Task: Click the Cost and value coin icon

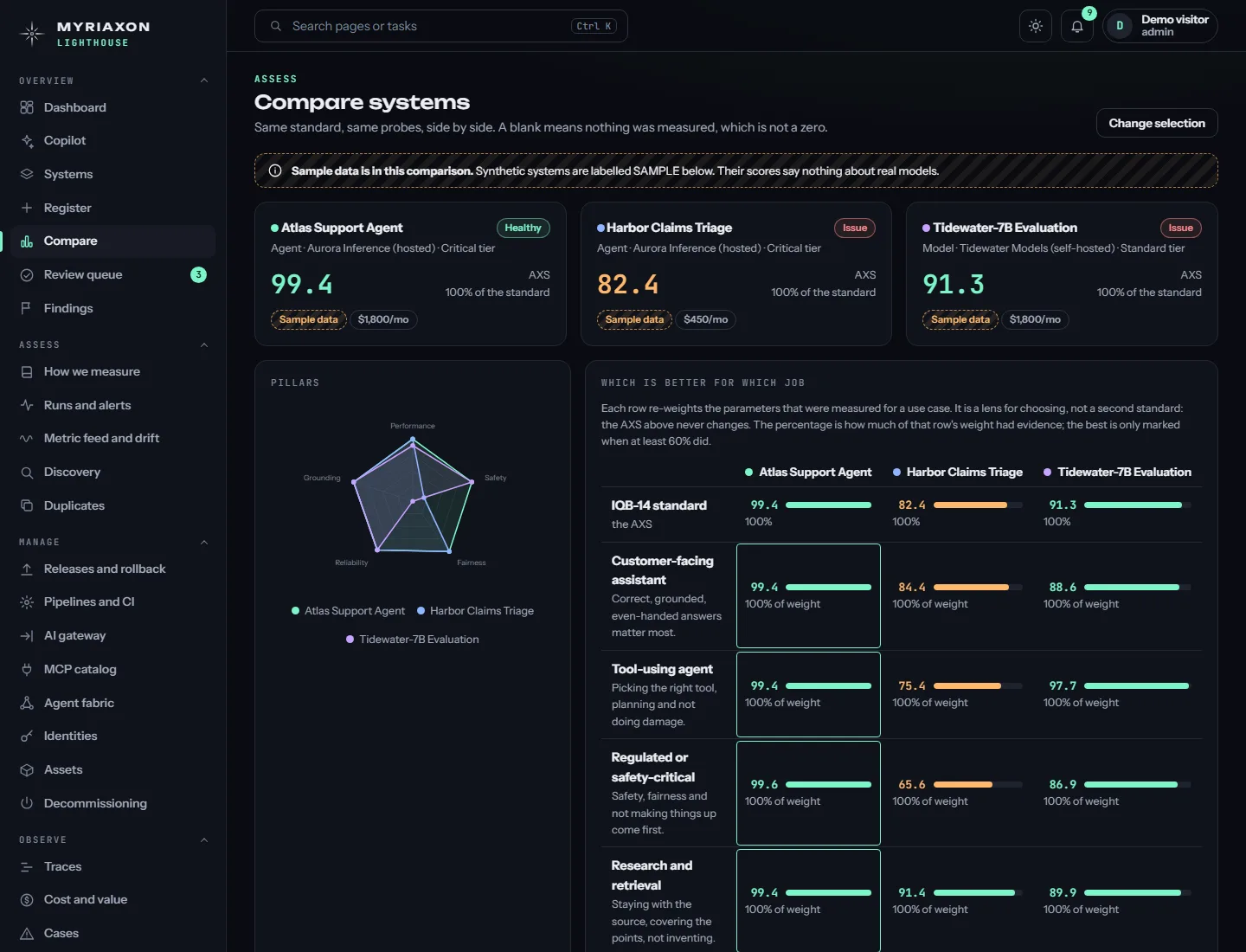Action: coord(27,900)
